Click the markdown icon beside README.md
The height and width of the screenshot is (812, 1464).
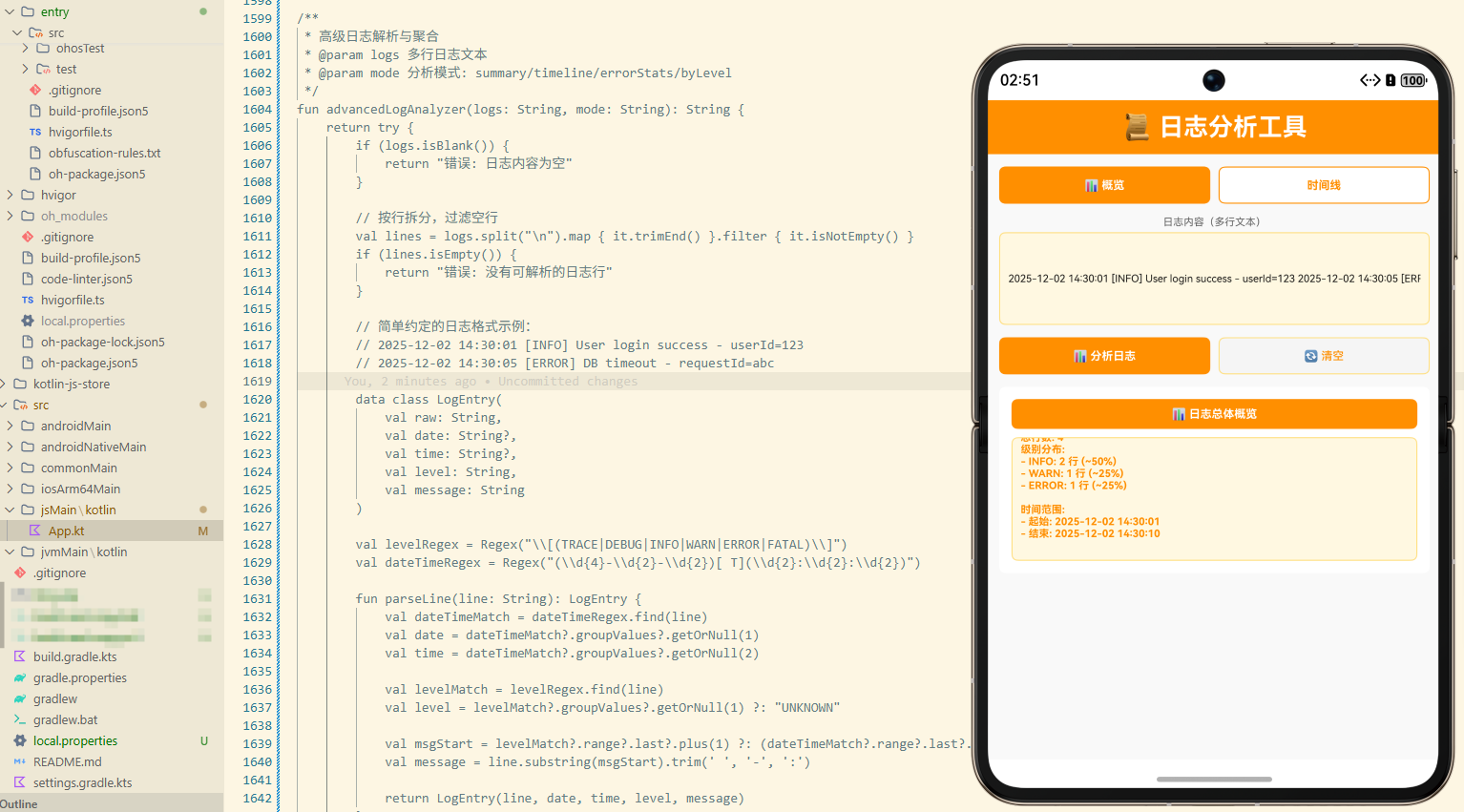(20, 761)
